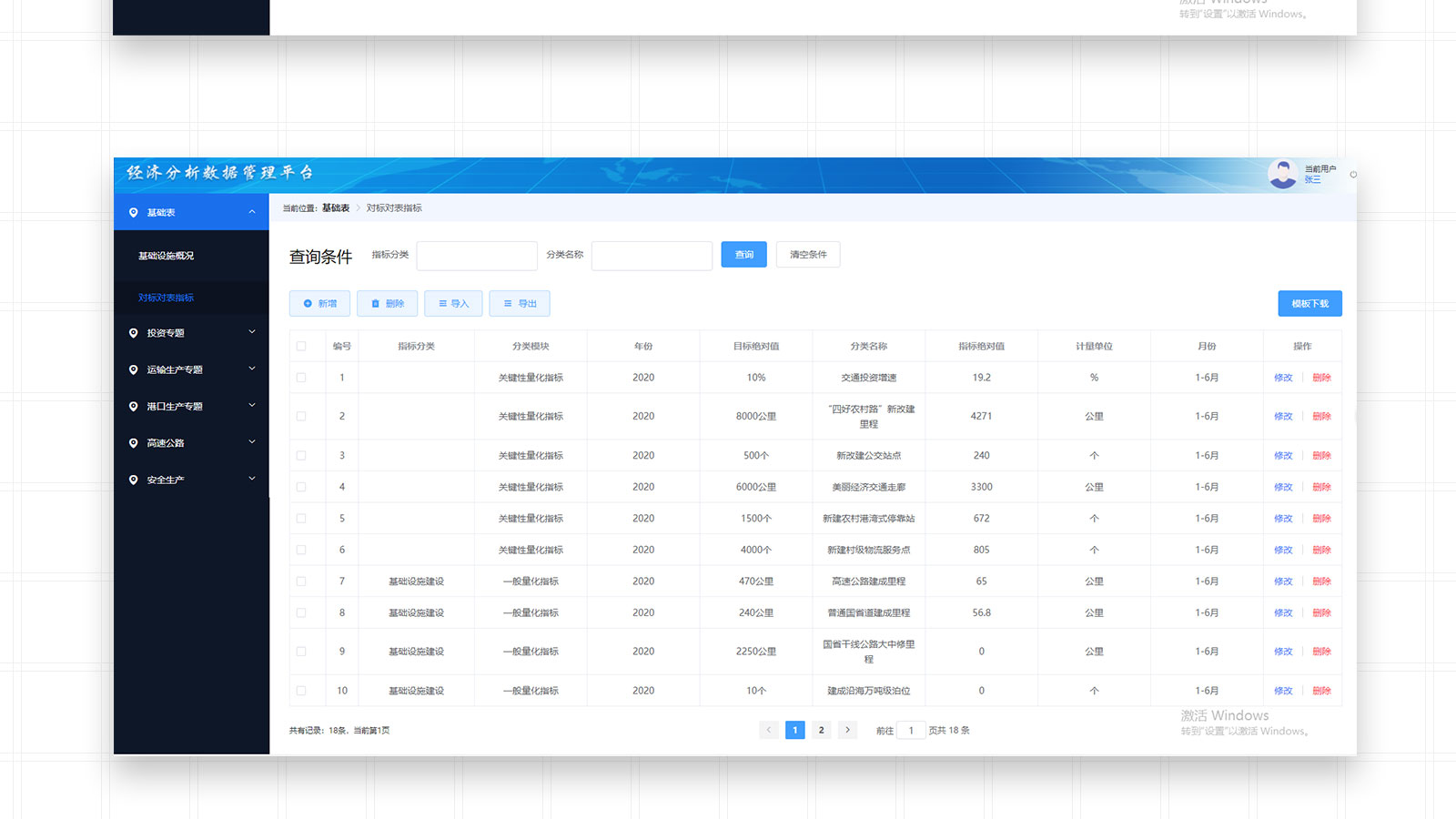Click the user avatar picture
The image size is (1456, 819).
[1282, 174]
